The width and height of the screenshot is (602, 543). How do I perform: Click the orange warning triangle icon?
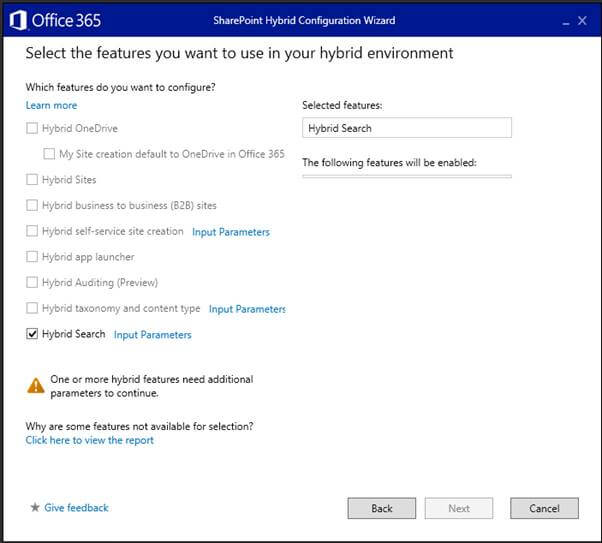click(36, 386)
